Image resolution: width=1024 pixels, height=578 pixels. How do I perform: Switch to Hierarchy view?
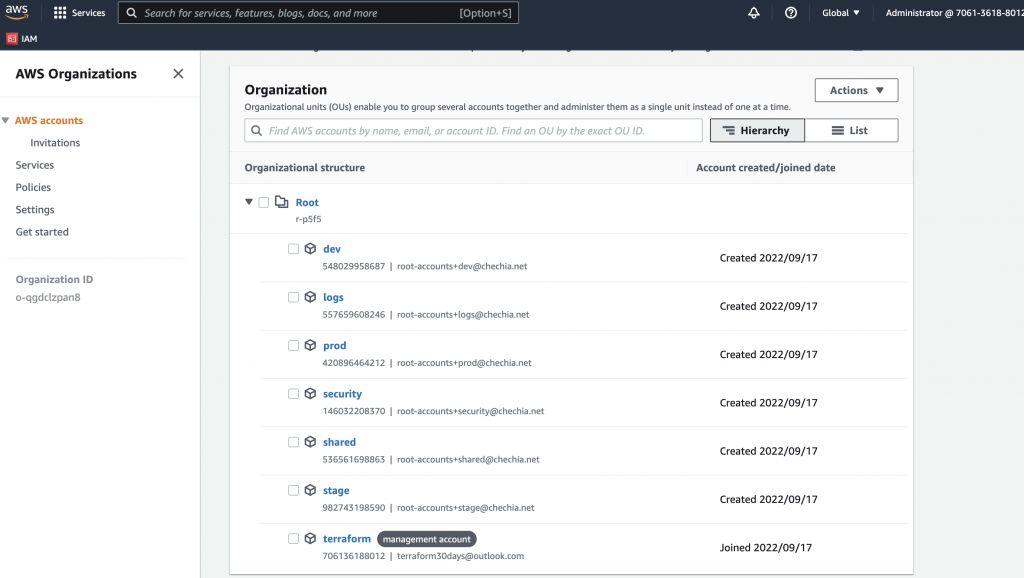[x=757, y=131]
